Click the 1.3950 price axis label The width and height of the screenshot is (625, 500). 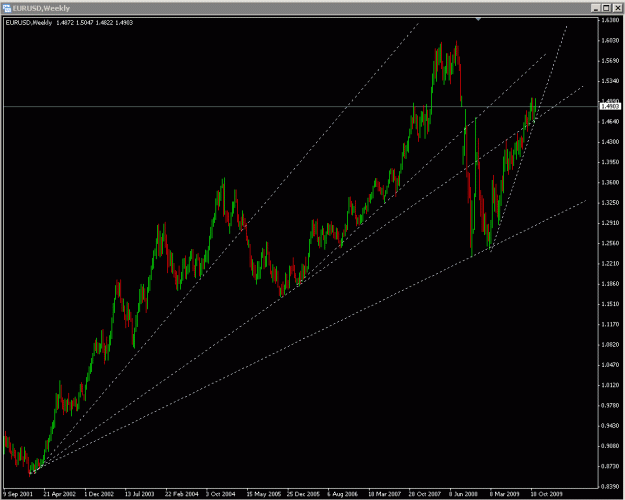point(610,162)
